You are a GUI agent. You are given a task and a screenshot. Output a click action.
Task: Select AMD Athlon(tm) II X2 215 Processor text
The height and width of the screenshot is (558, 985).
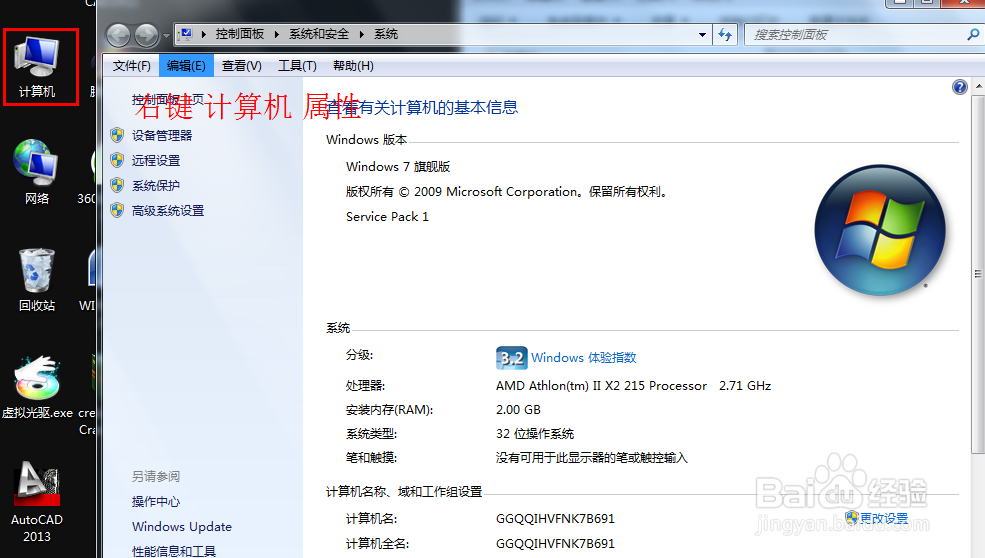click(601, 386)
